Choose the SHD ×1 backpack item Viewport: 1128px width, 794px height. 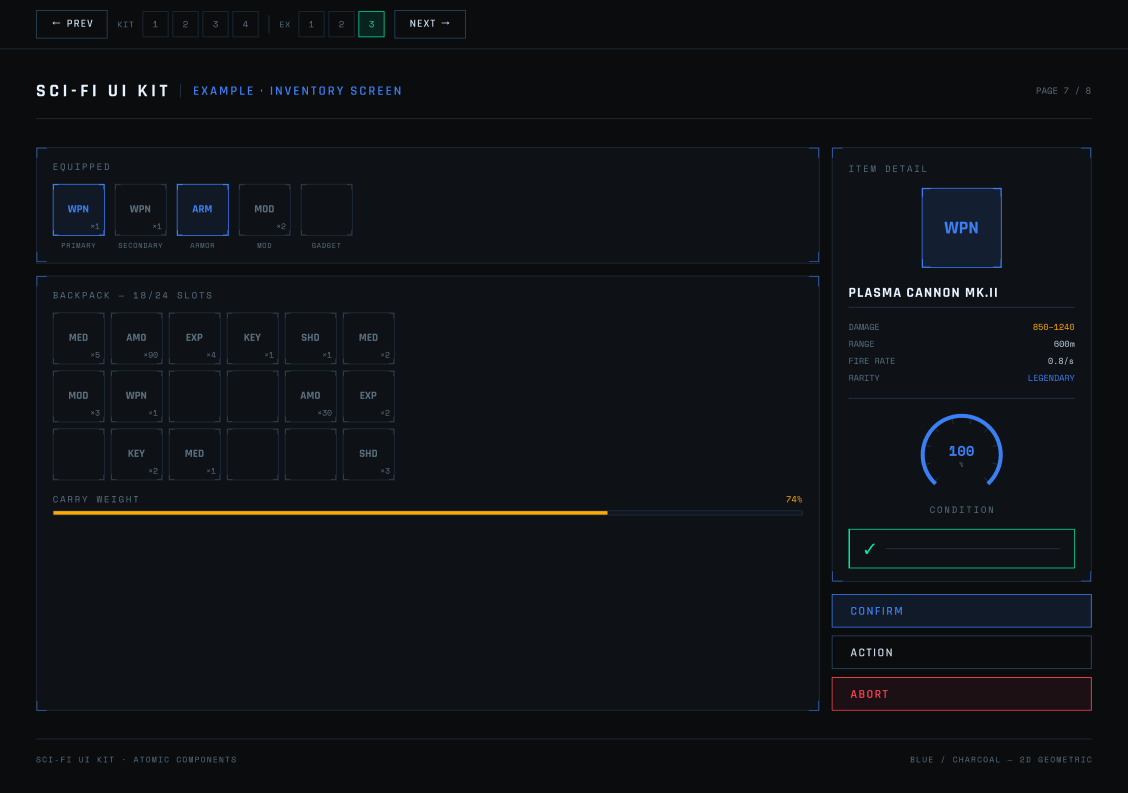pos(310,338)
